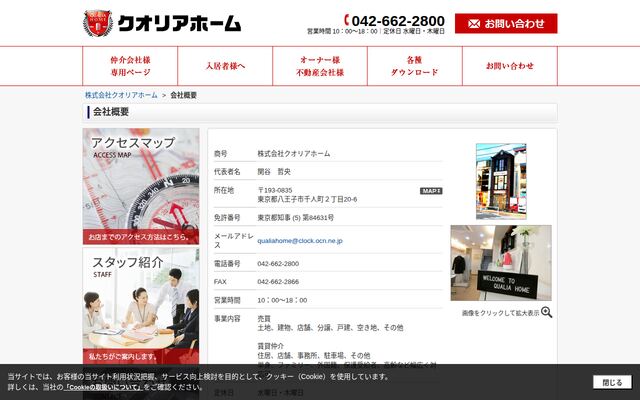This screenshot has width=640, height=400.
Task: Open オーナー様不動産会社様 menu item
Action: [320, 66]
